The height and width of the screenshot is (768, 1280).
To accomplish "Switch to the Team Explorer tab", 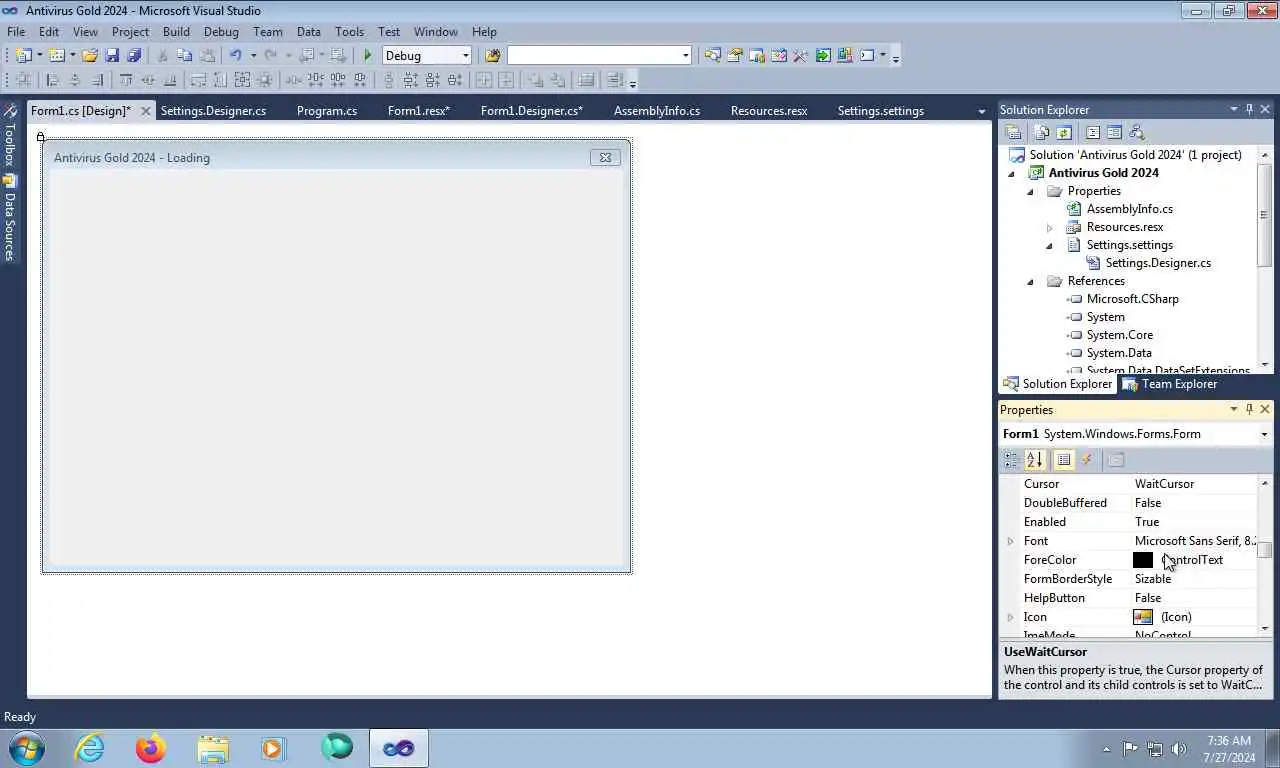I will (1170, 384).
